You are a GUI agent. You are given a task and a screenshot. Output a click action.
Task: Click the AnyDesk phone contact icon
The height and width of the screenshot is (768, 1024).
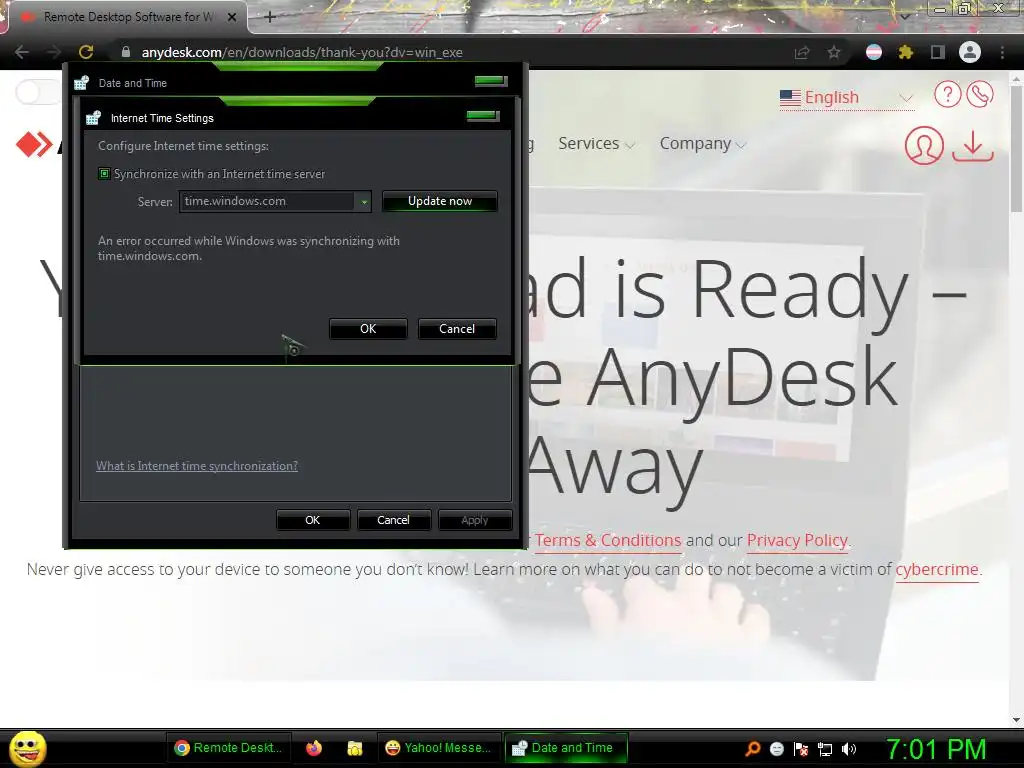tap(980, 94)
